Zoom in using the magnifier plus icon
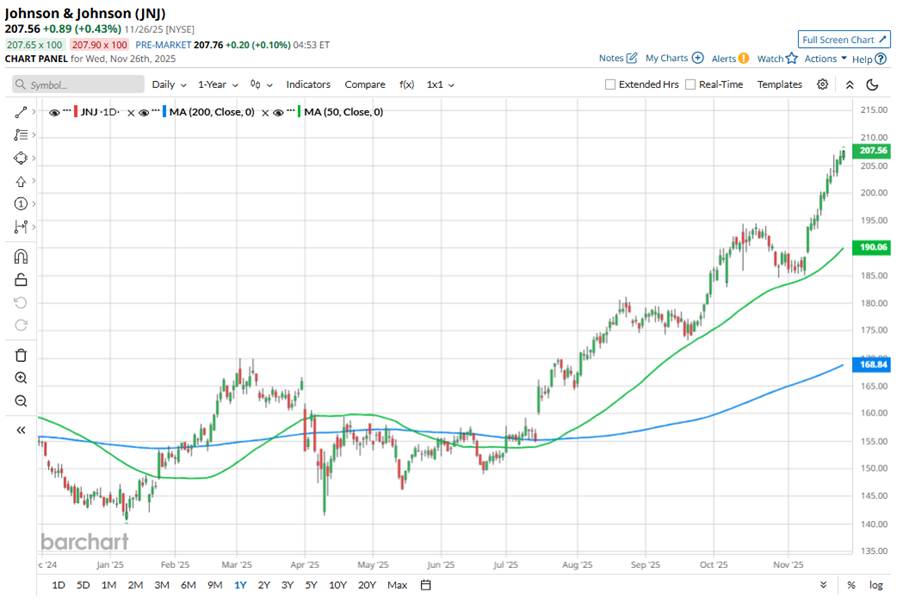903x604 pixels. [x=20, y=378]
